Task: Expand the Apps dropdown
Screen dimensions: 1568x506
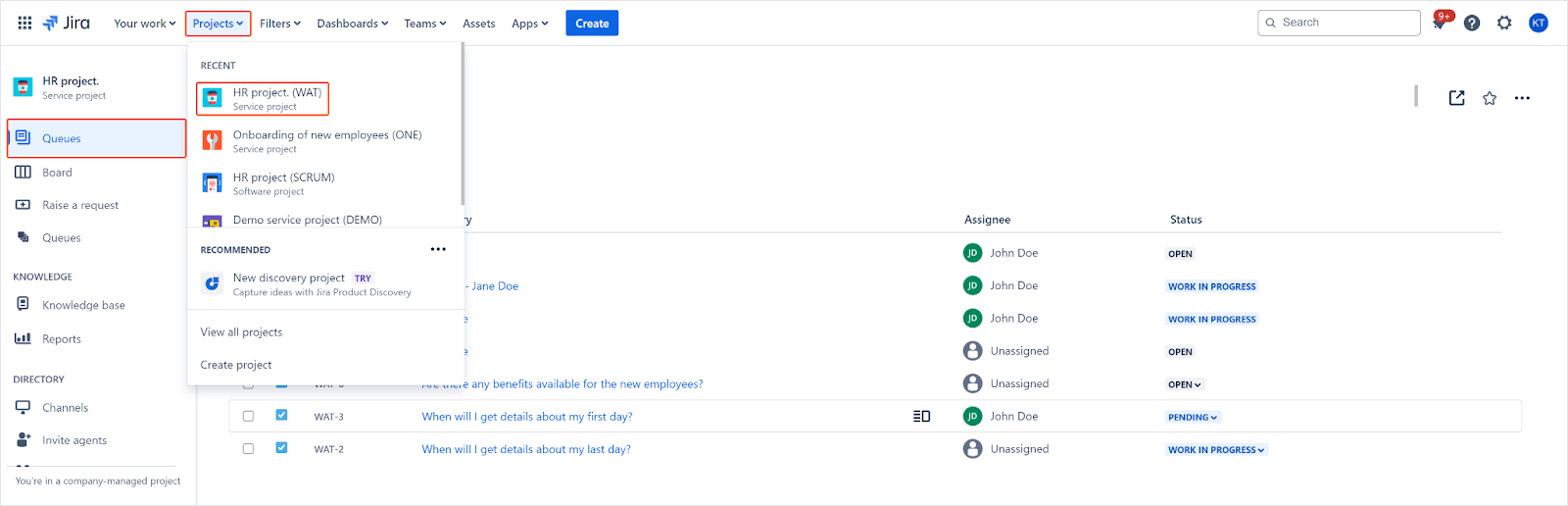Action: pyautogui.click(x=530, y=24)
